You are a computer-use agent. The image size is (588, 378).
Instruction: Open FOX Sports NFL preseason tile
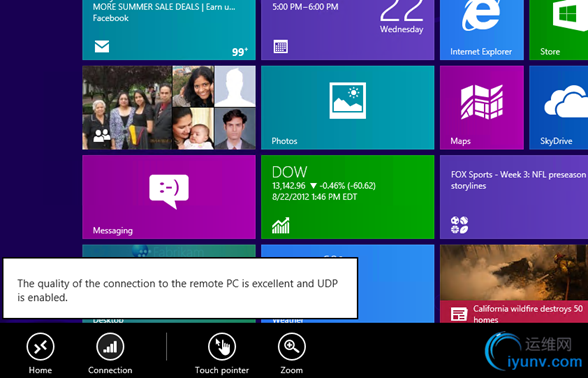pyautogui.click(x=514, y=197)
